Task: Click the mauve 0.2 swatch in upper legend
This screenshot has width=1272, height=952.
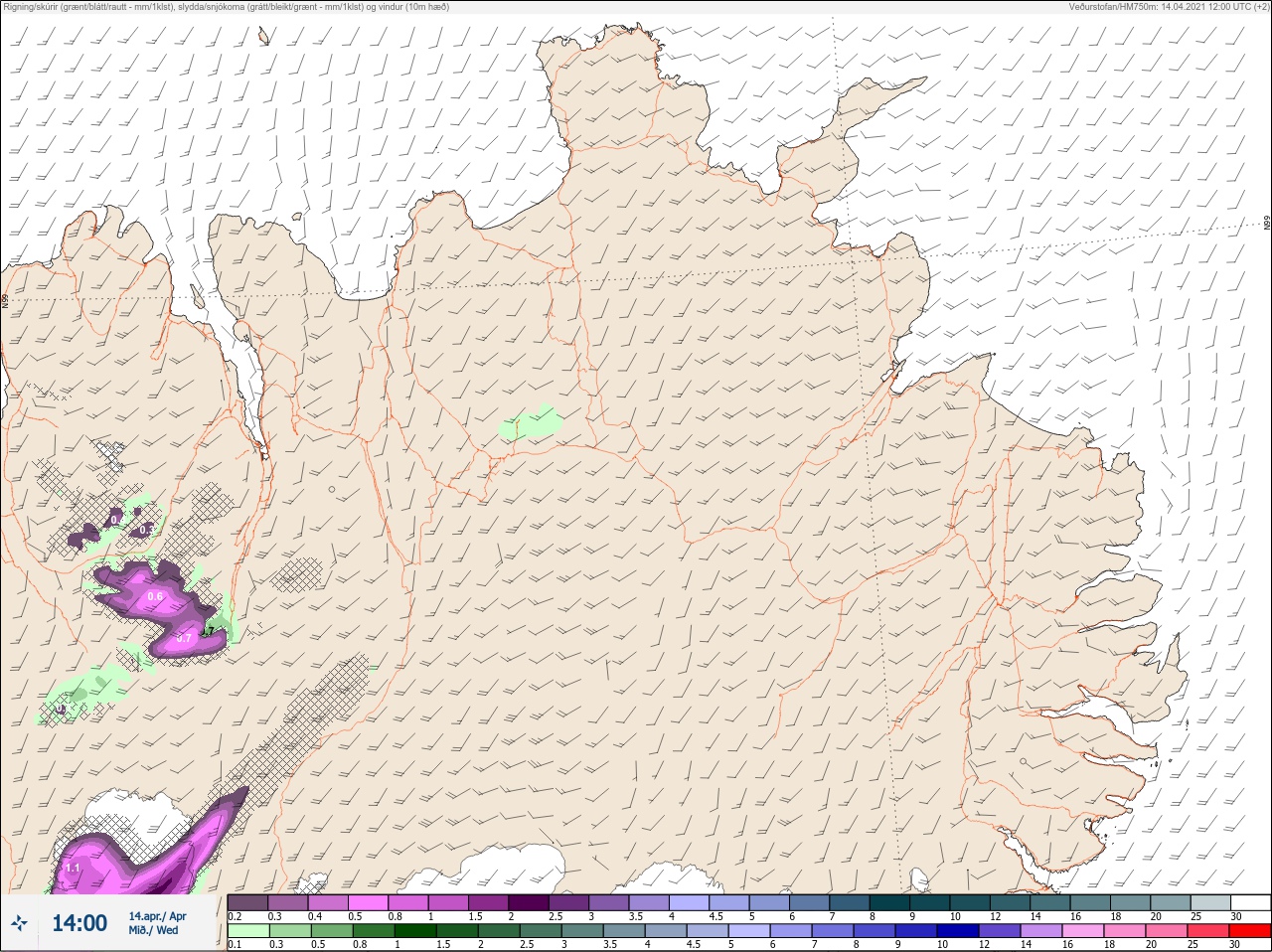Action: coord(247,903)
